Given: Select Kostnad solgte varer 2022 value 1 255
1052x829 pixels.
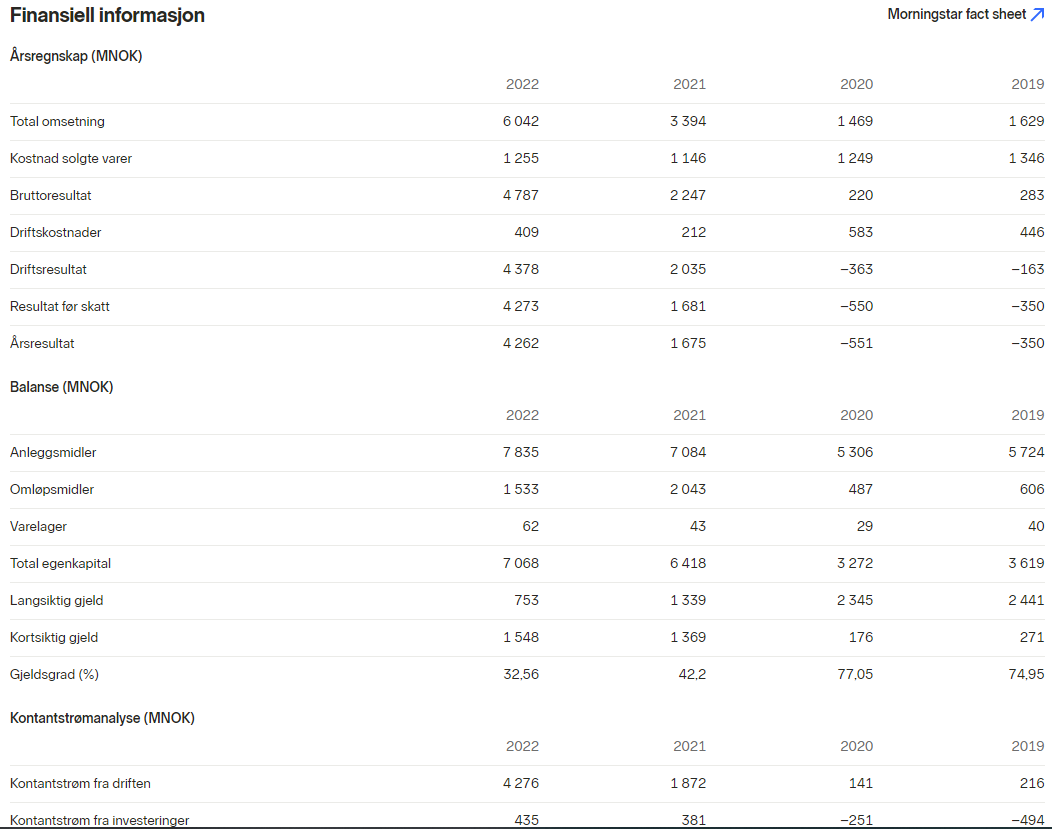Looking at the screenshot, I should pos(521,158).
